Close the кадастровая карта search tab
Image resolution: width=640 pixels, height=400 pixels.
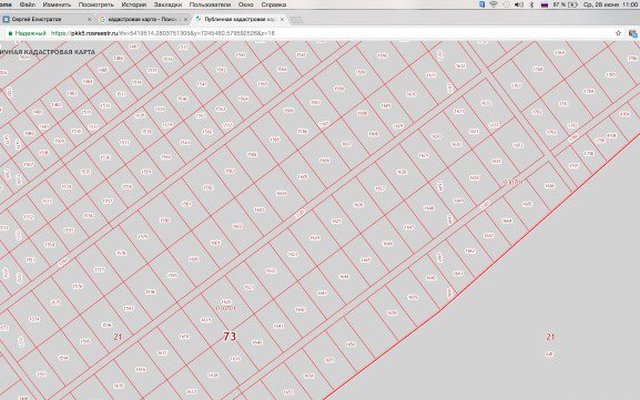(x=186, y=19)
